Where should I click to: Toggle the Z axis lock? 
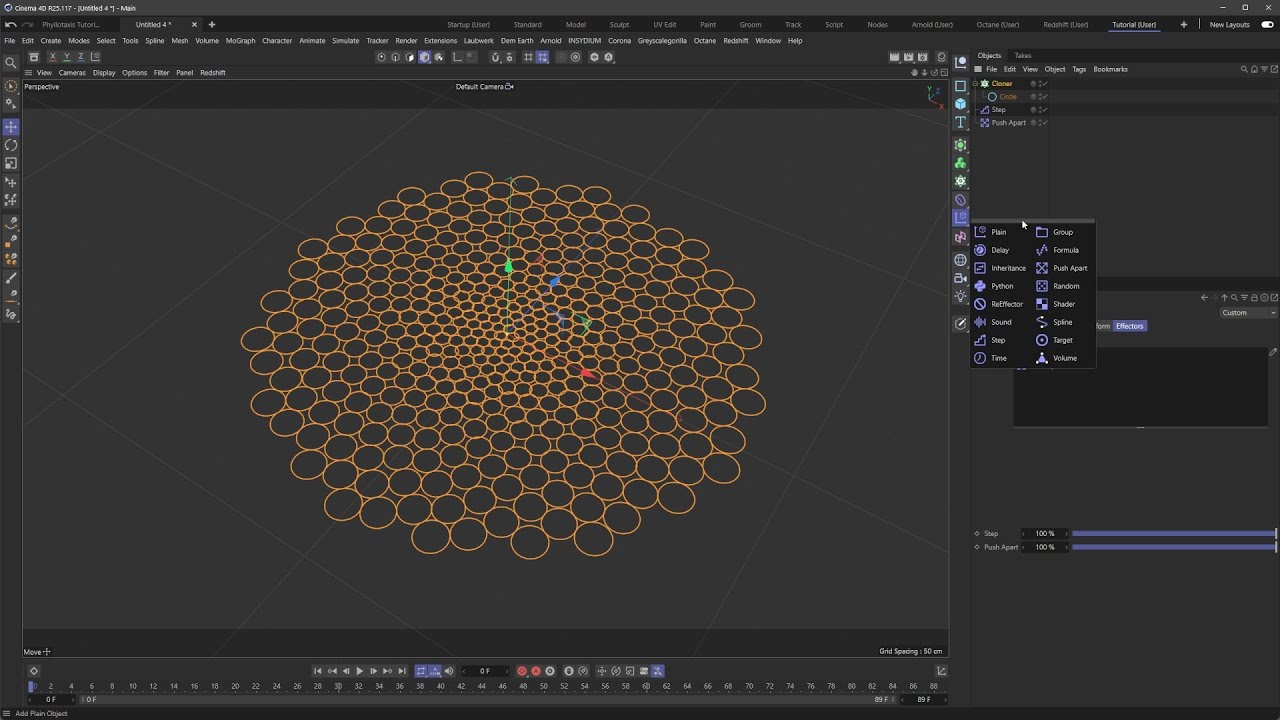pos(79,57)
